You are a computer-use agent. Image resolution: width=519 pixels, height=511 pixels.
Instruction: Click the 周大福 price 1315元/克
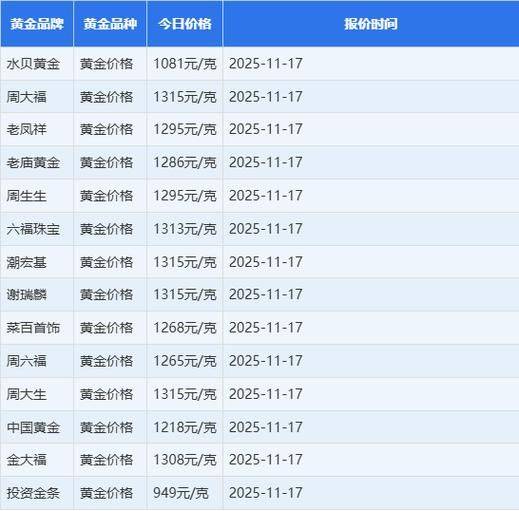[x=185, y=97]
